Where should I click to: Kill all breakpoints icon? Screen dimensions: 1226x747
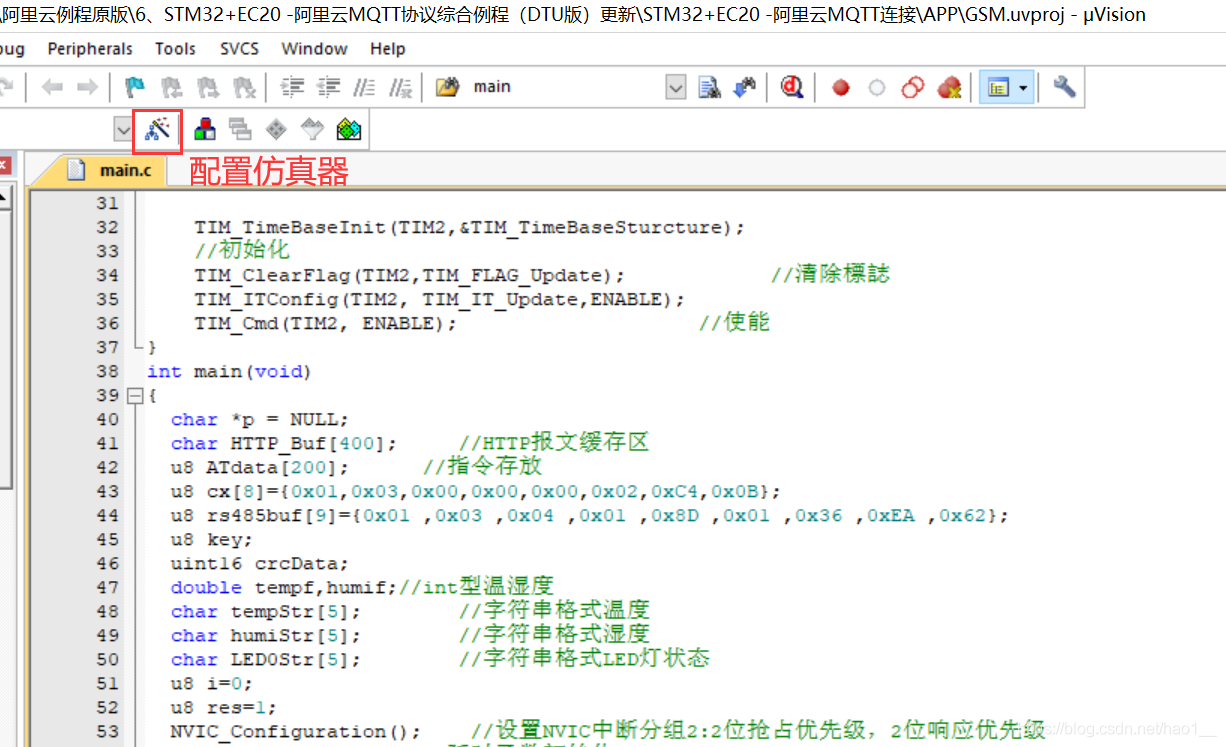pyautogui.click(x=949, y=87)
